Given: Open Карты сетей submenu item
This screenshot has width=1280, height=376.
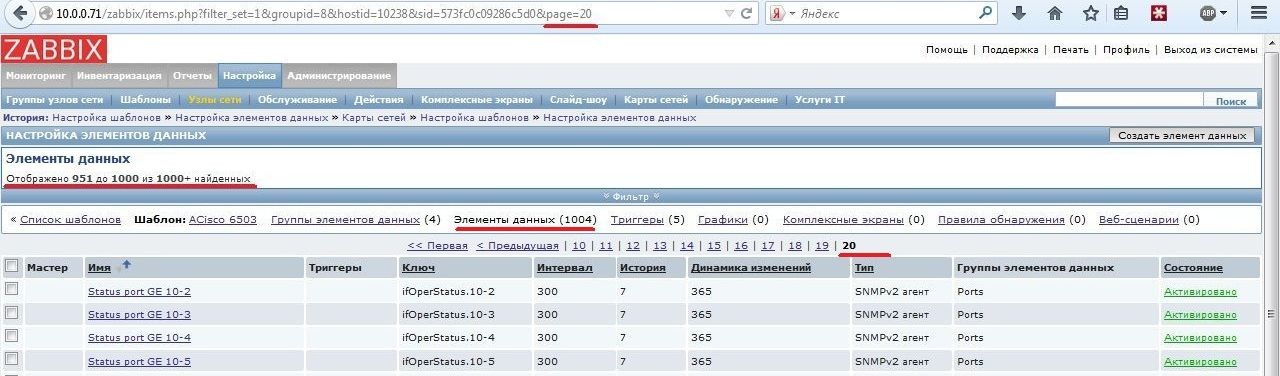Looking at the screenshot, I should tap(656, 100).
